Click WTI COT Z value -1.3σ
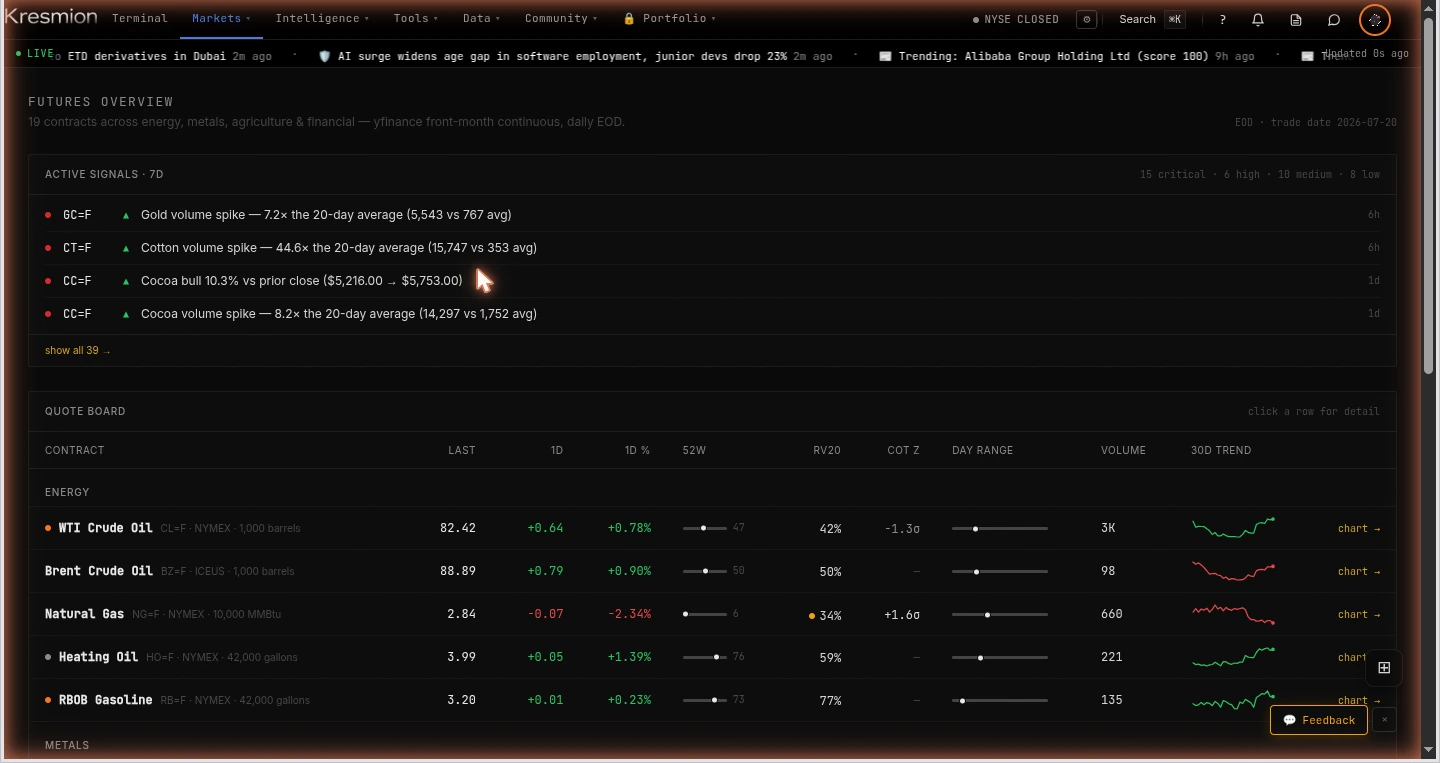1440x763 pixels. click(x=902, y=529)
